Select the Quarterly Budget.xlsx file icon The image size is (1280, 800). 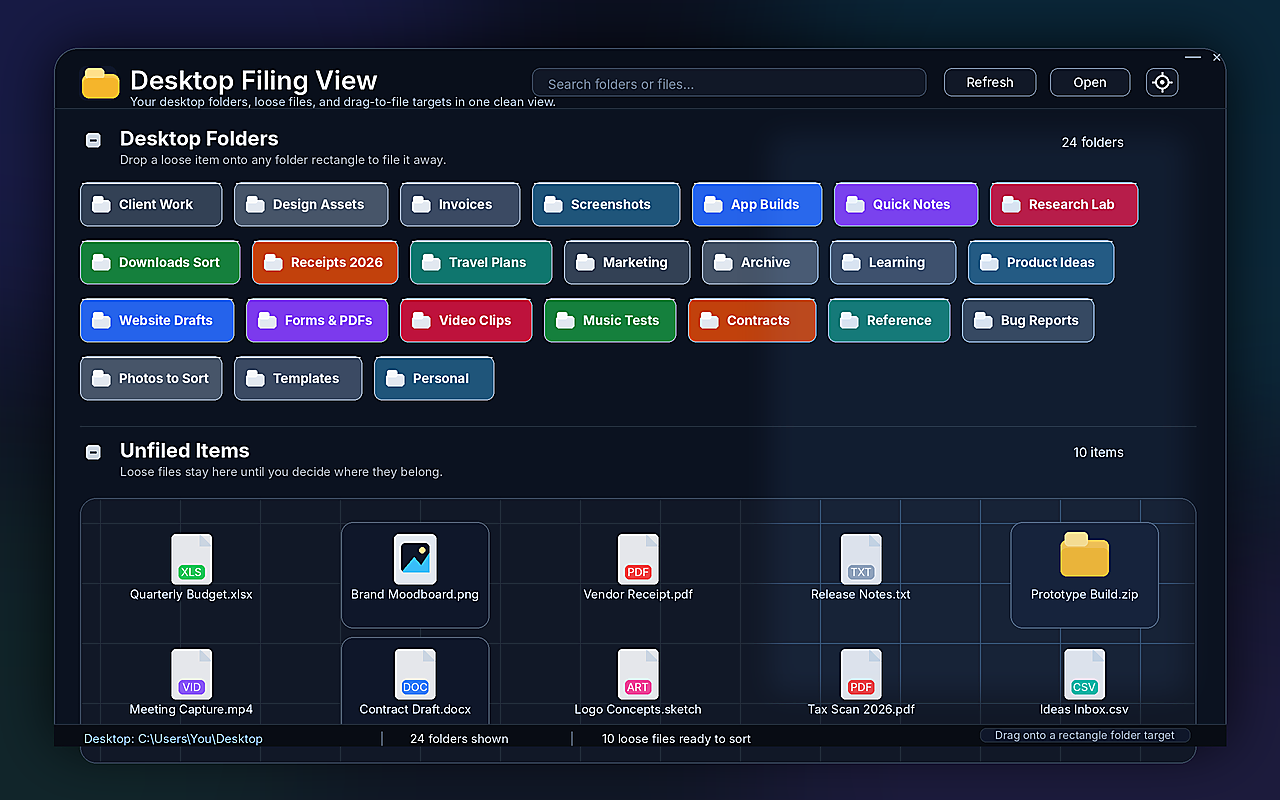click(x=191, y=559)
